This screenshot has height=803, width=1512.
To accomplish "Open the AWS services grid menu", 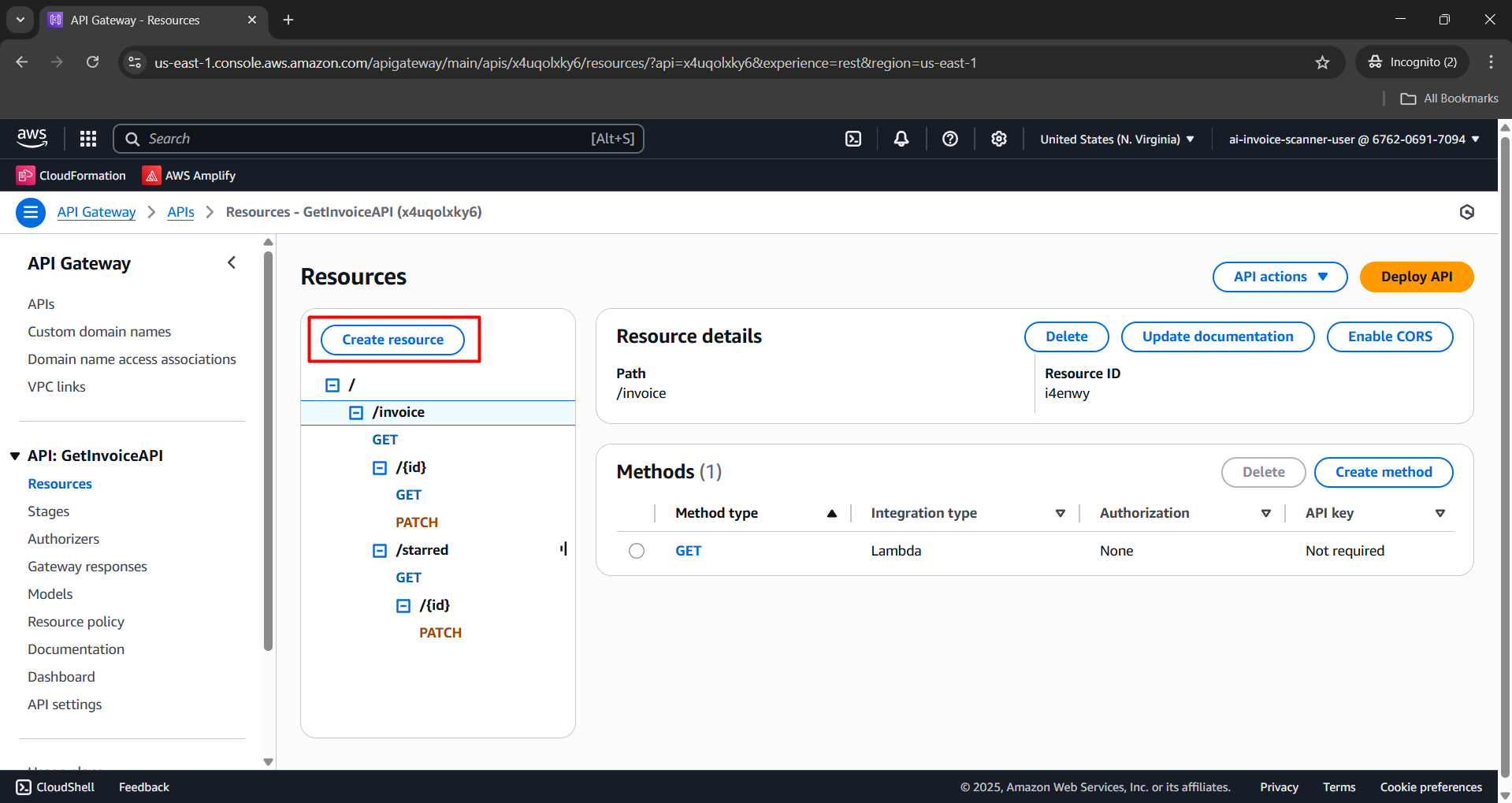I will pos(88,139).
